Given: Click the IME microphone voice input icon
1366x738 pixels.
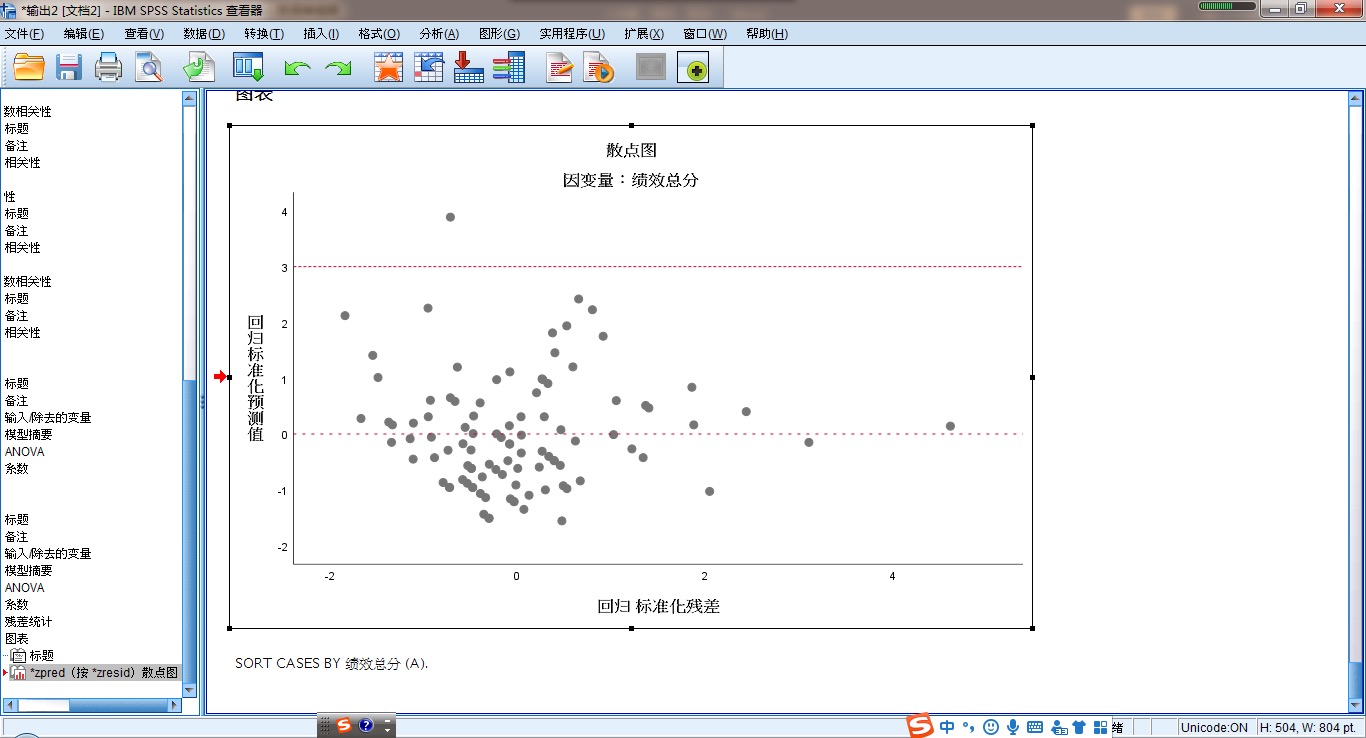Looking at the screenshot, I should coord(1013,727).
